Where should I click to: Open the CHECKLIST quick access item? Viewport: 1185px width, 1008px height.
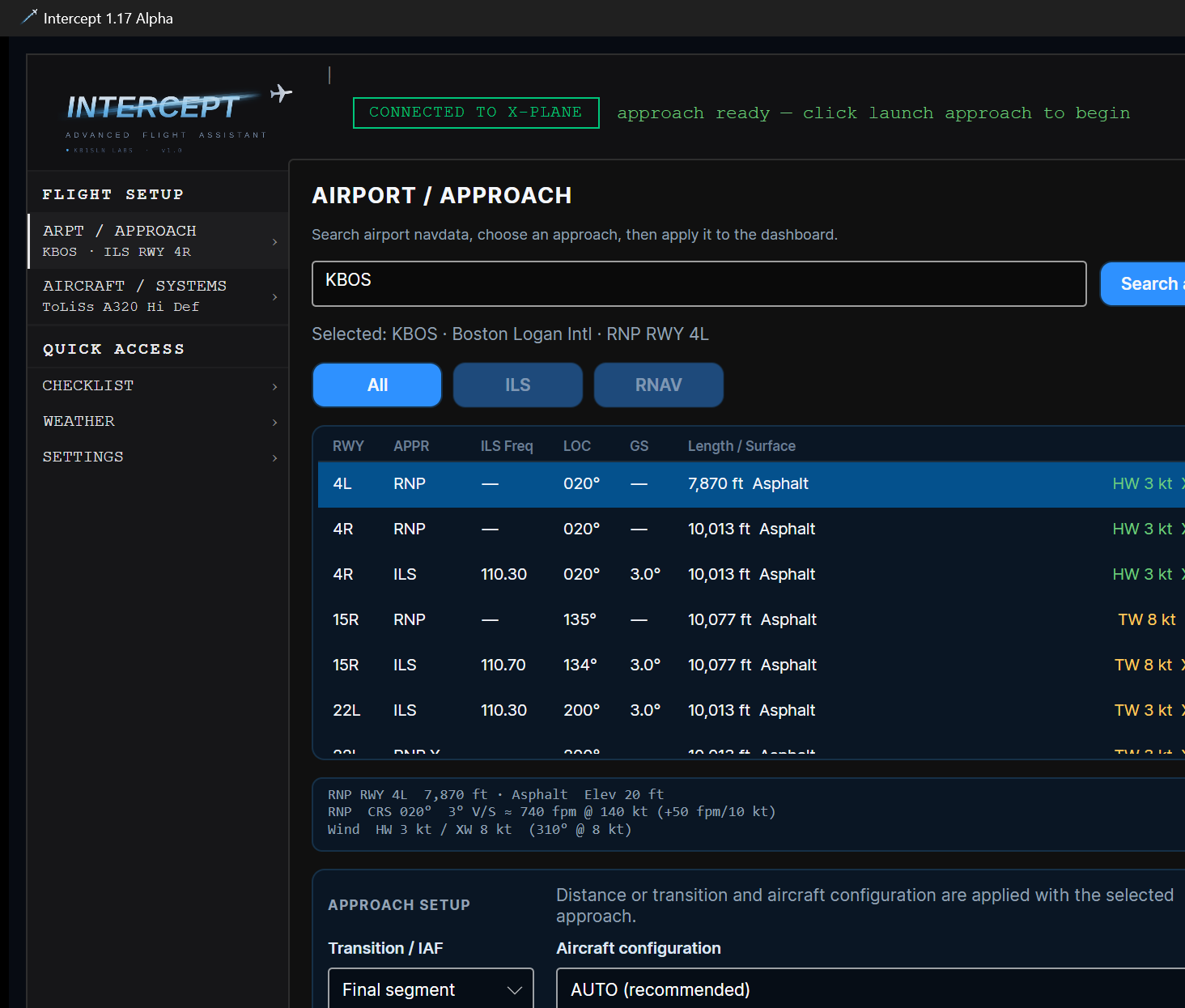[158, 385]
